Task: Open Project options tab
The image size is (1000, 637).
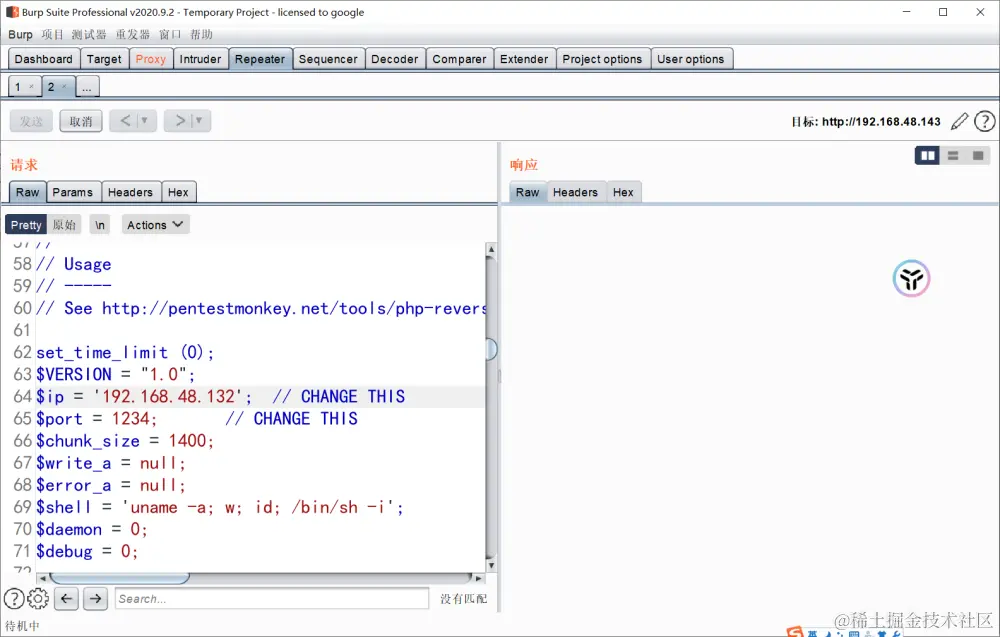Action: (x=603, y=59)
